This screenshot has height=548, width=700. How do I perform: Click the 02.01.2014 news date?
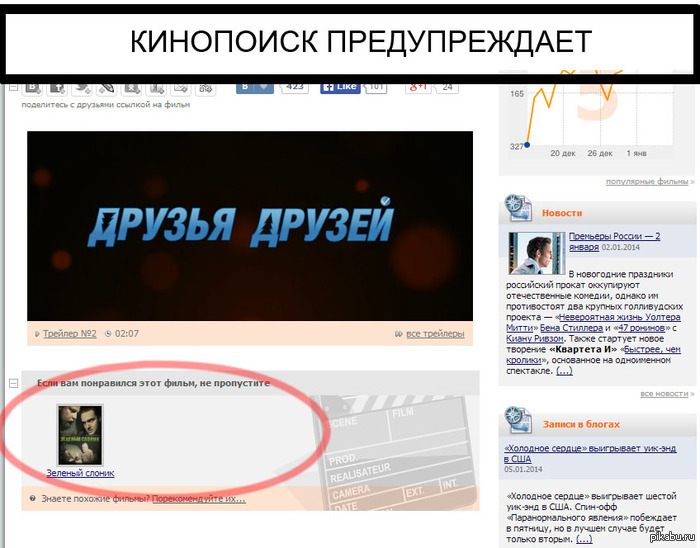[621, 247]
